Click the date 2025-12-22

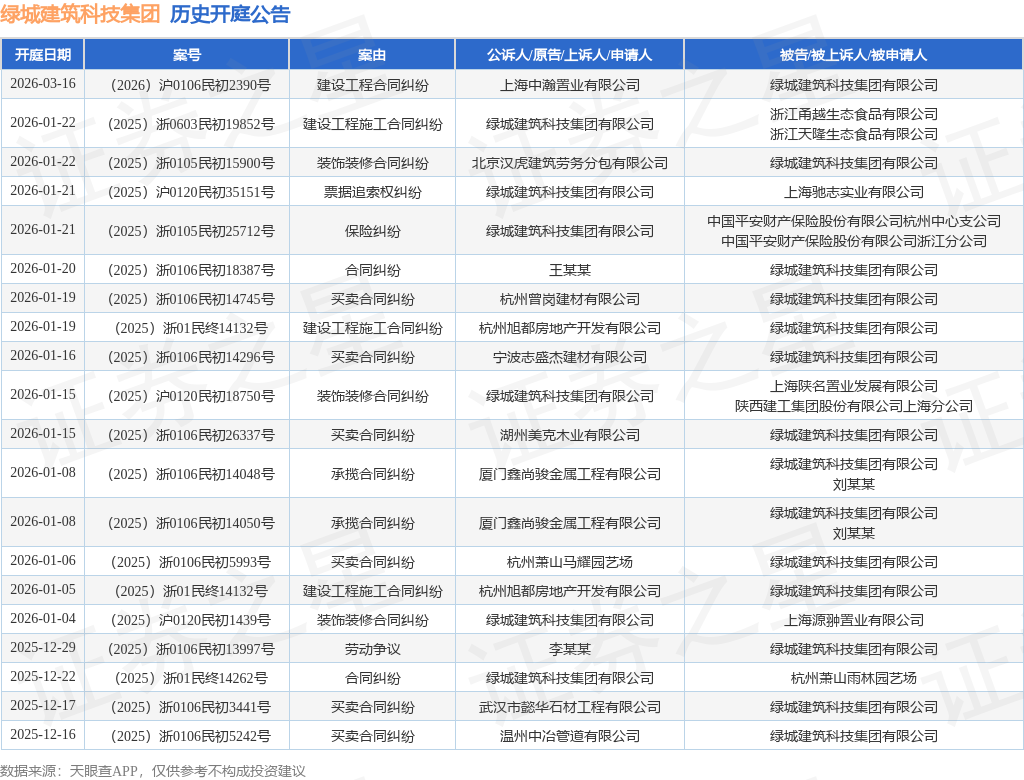42,677
